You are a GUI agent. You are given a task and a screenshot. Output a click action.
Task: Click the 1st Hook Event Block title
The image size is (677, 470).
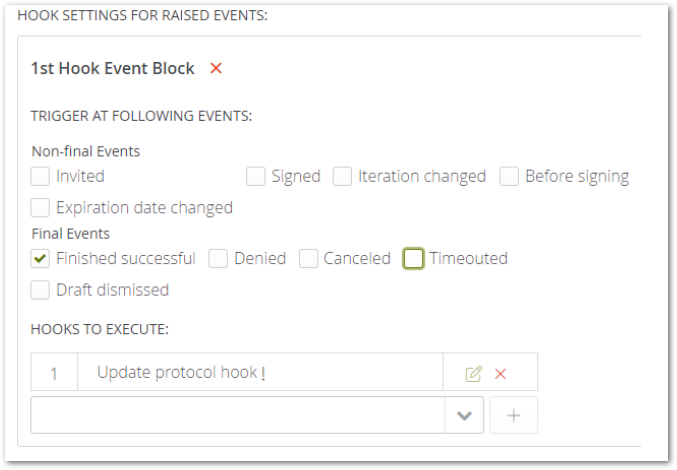113,69
